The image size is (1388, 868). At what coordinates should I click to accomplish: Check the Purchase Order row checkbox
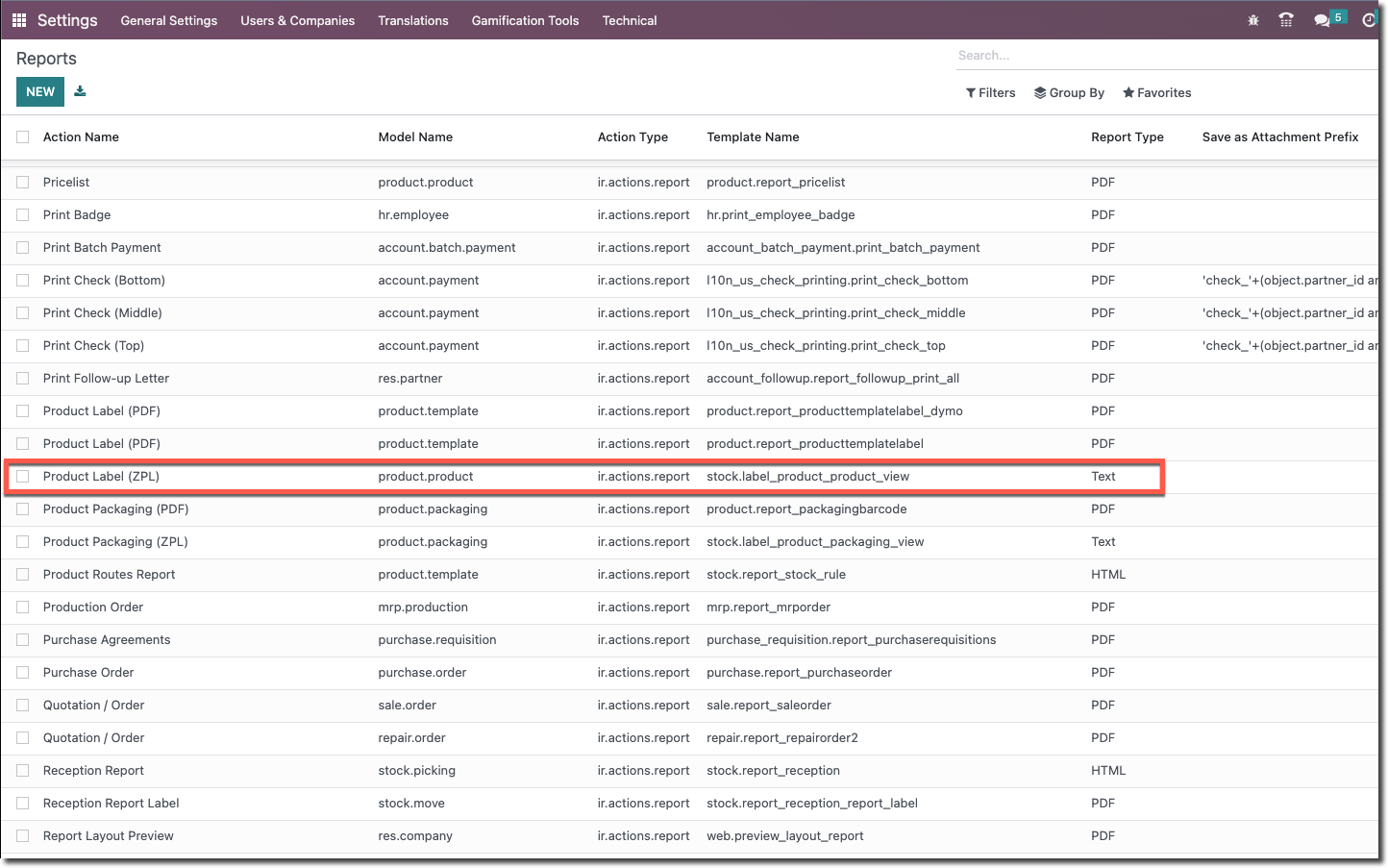(23, 673)
